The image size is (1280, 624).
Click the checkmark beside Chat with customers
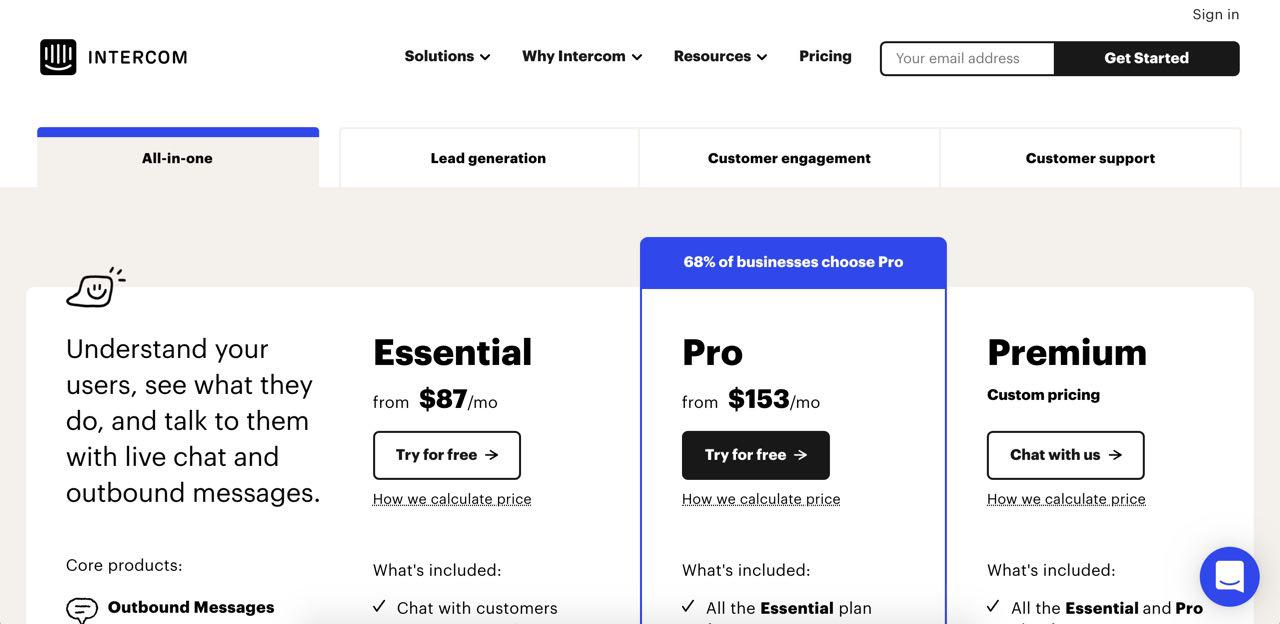(380, 607)
